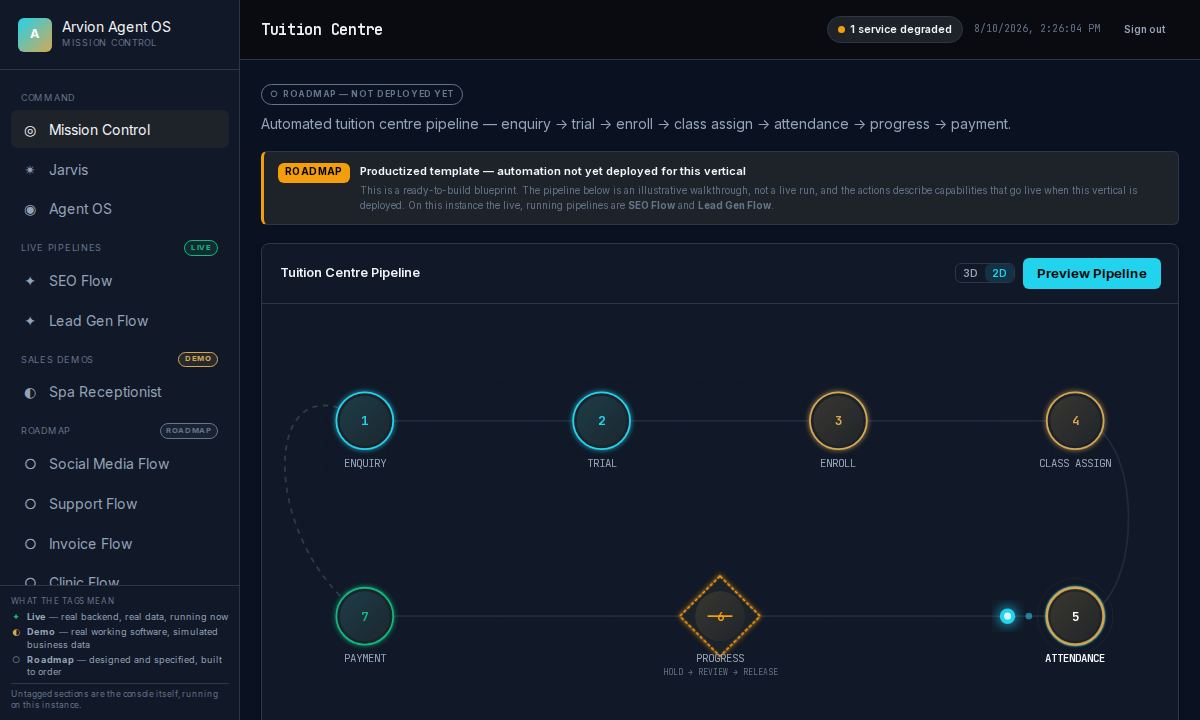The width and height of the screenshot is (1200, 720).
Task: Select the Trial node 2
Action: (x=602, y=421)
